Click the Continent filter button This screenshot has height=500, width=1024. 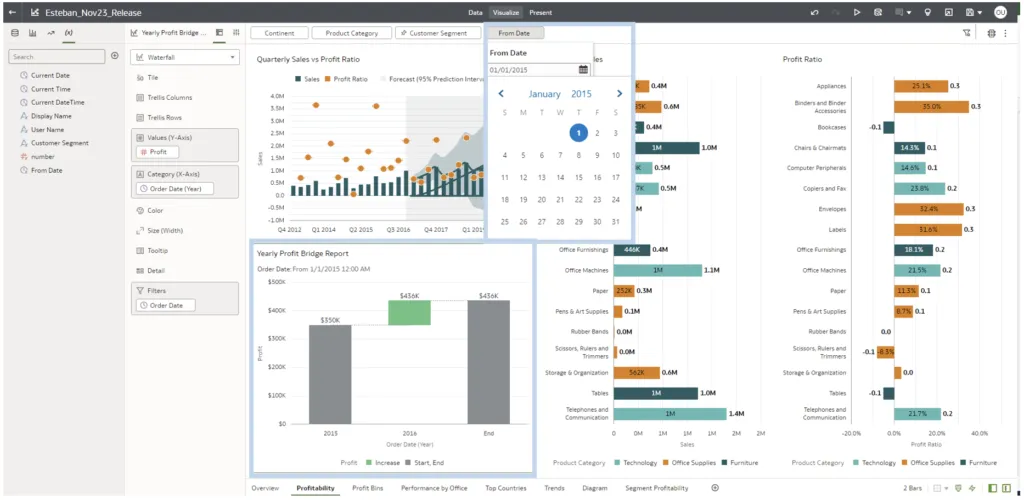[279, 33]
